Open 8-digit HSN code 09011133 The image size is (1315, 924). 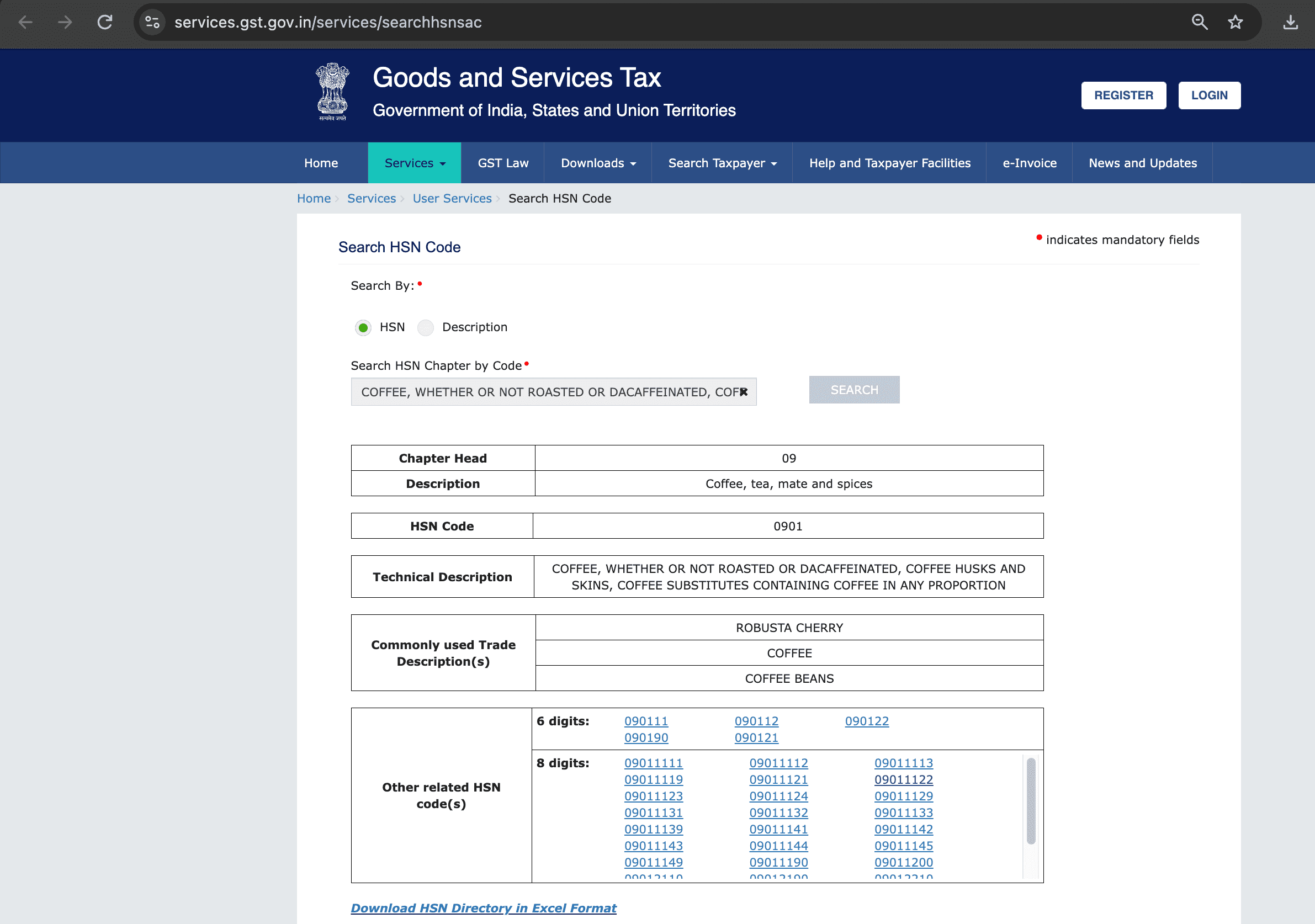904,813
